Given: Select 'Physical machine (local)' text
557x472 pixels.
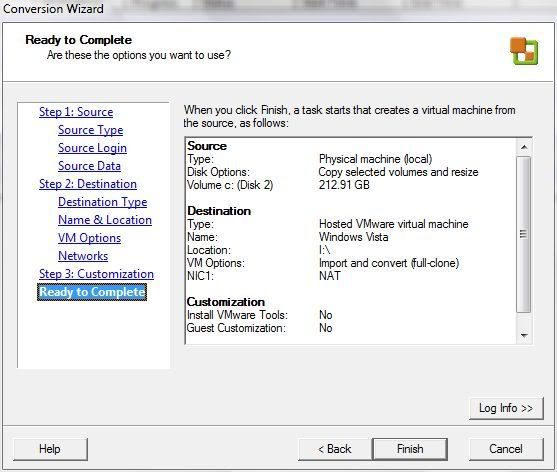Looking at the screenshot, I should [375, 159].
